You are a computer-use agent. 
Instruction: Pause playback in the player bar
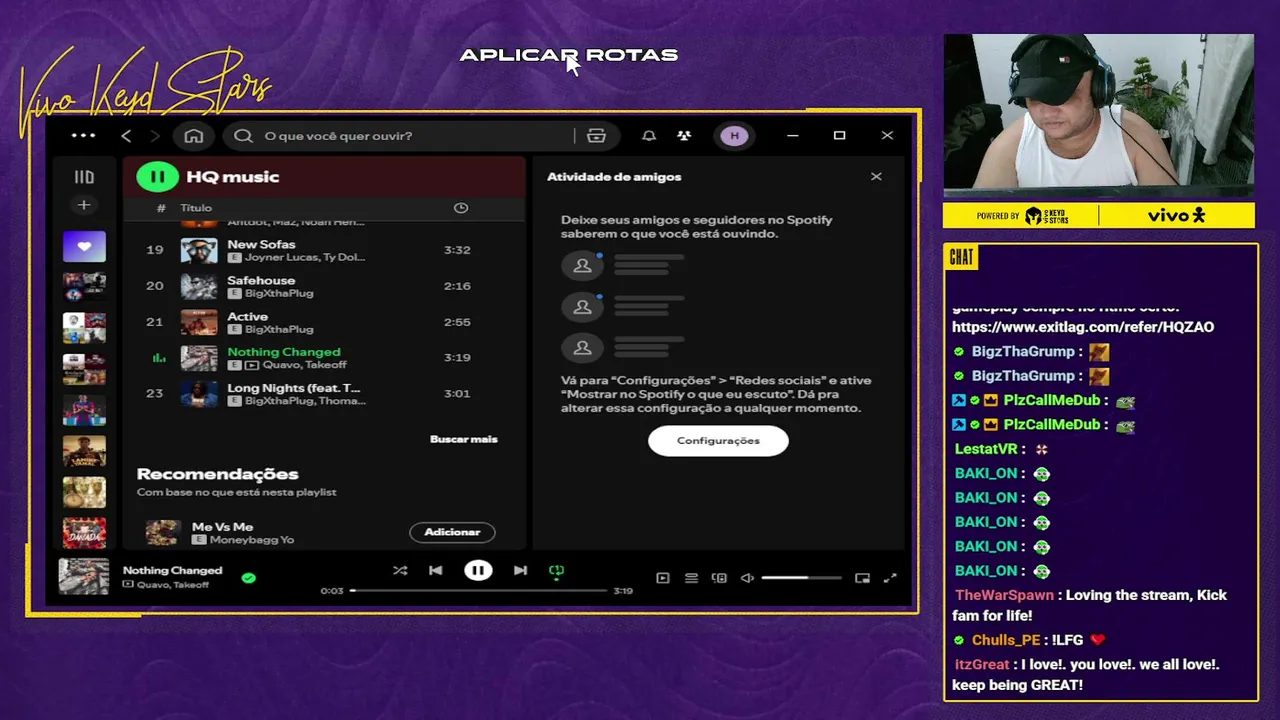click(x=478, y=571)
